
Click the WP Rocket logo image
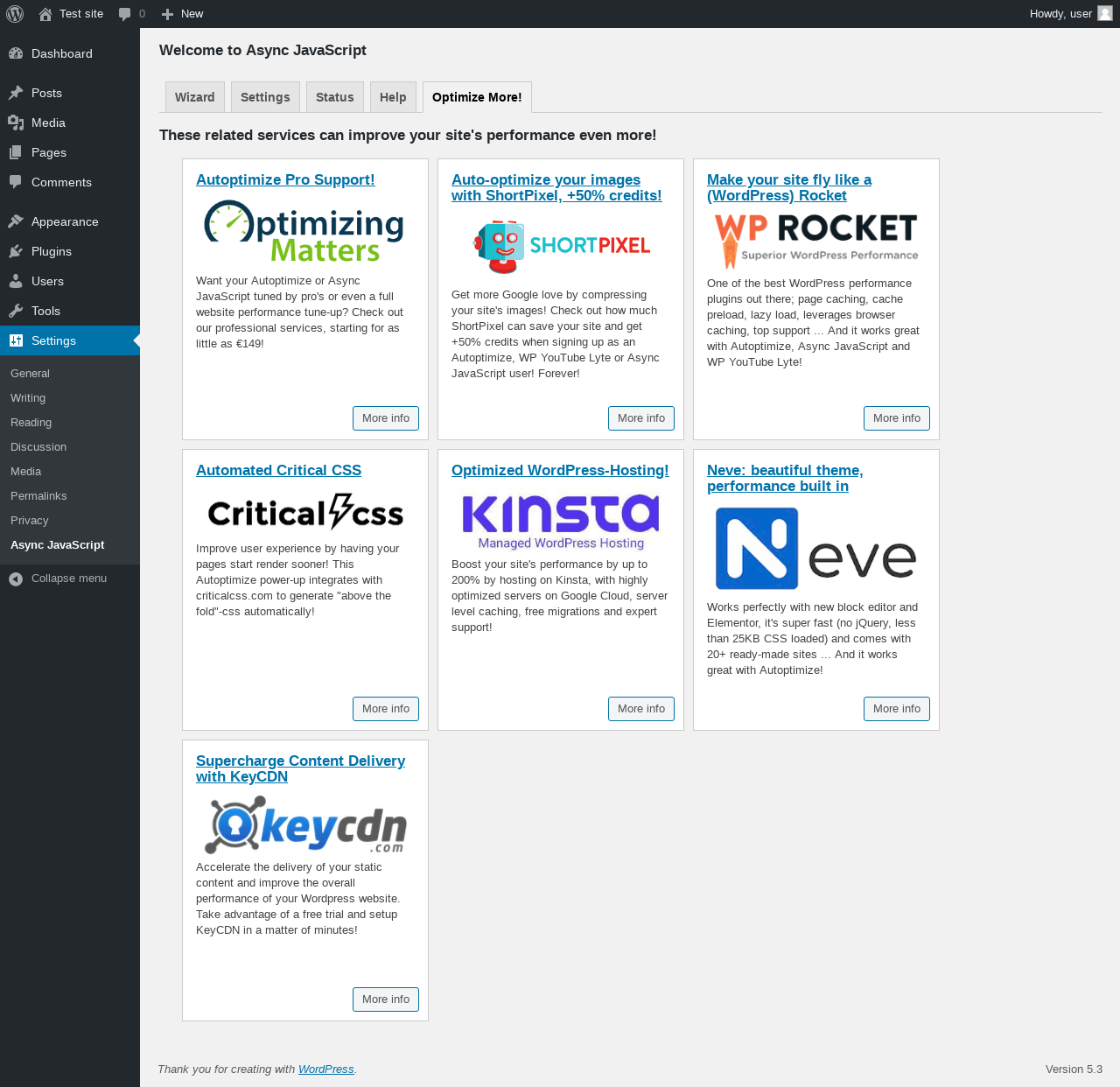(x=816, y=241)
